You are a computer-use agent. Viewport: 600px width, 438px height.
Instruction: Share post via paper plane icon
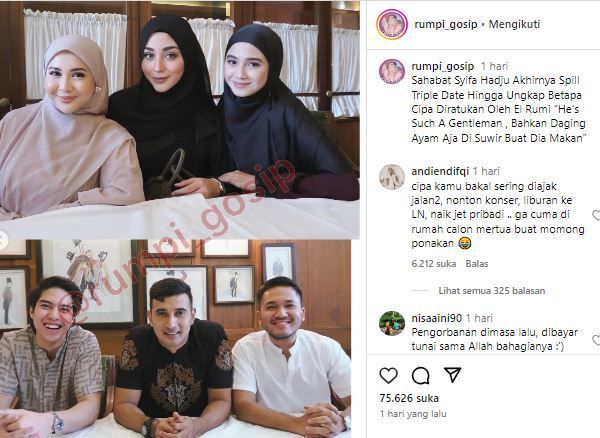453,374
